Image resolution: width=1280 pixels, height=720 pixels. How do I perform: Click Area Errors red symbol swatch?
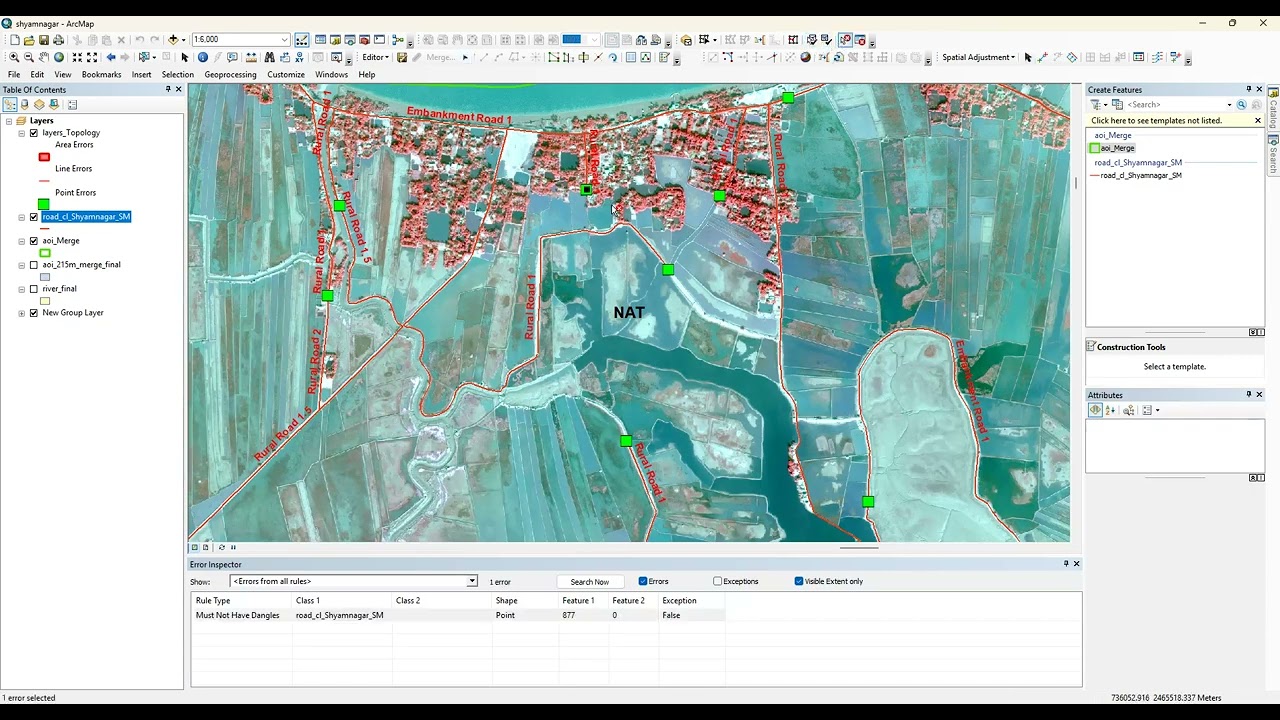tap(44, 157)
